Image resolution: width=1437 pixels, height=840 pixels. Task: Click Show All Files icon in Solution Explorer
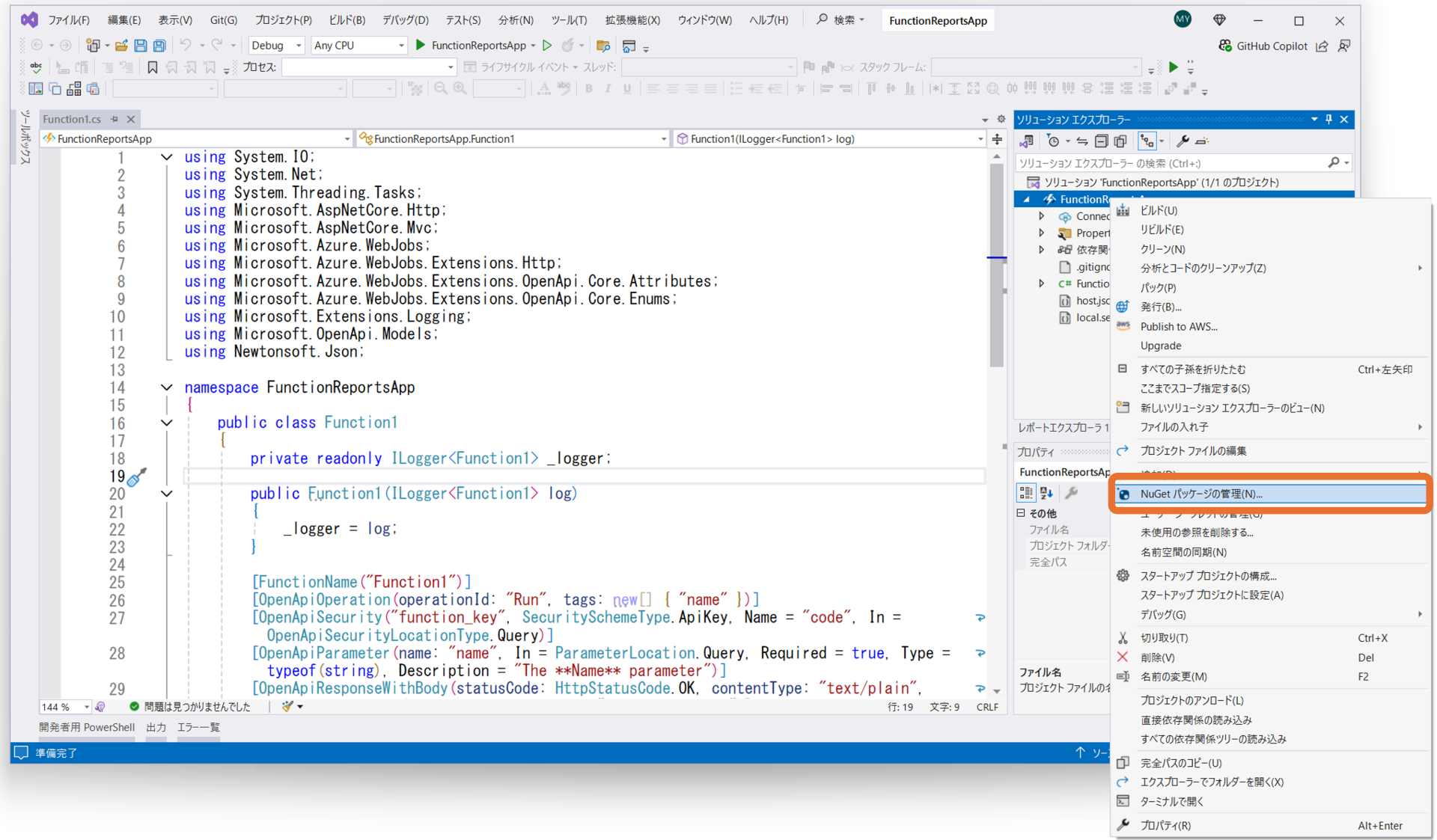(x=1120, y=141)
